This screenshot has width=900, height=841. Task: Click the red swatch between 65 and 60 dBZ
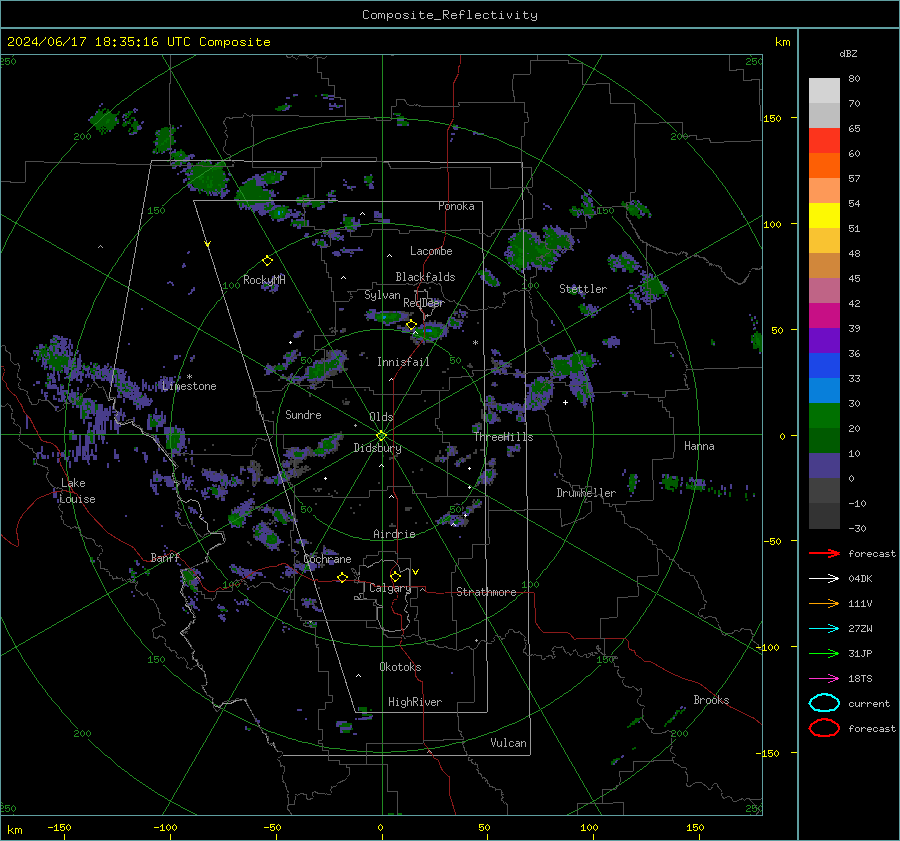824,141
